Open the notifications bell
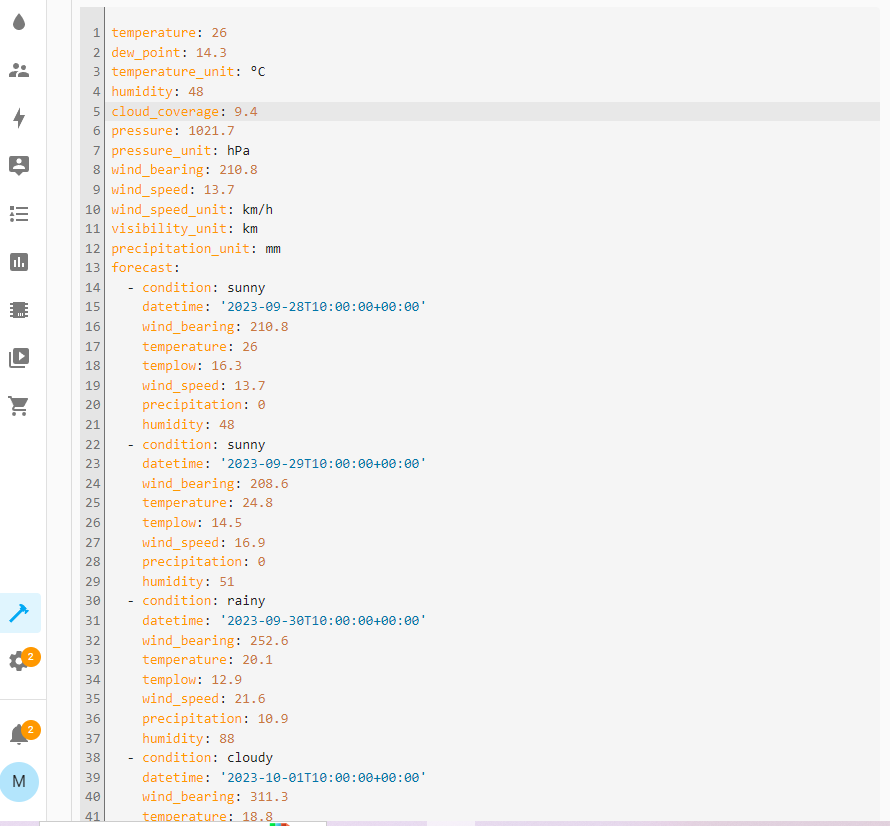Screen dimensions: 890x826 click(x=19, y=734)
